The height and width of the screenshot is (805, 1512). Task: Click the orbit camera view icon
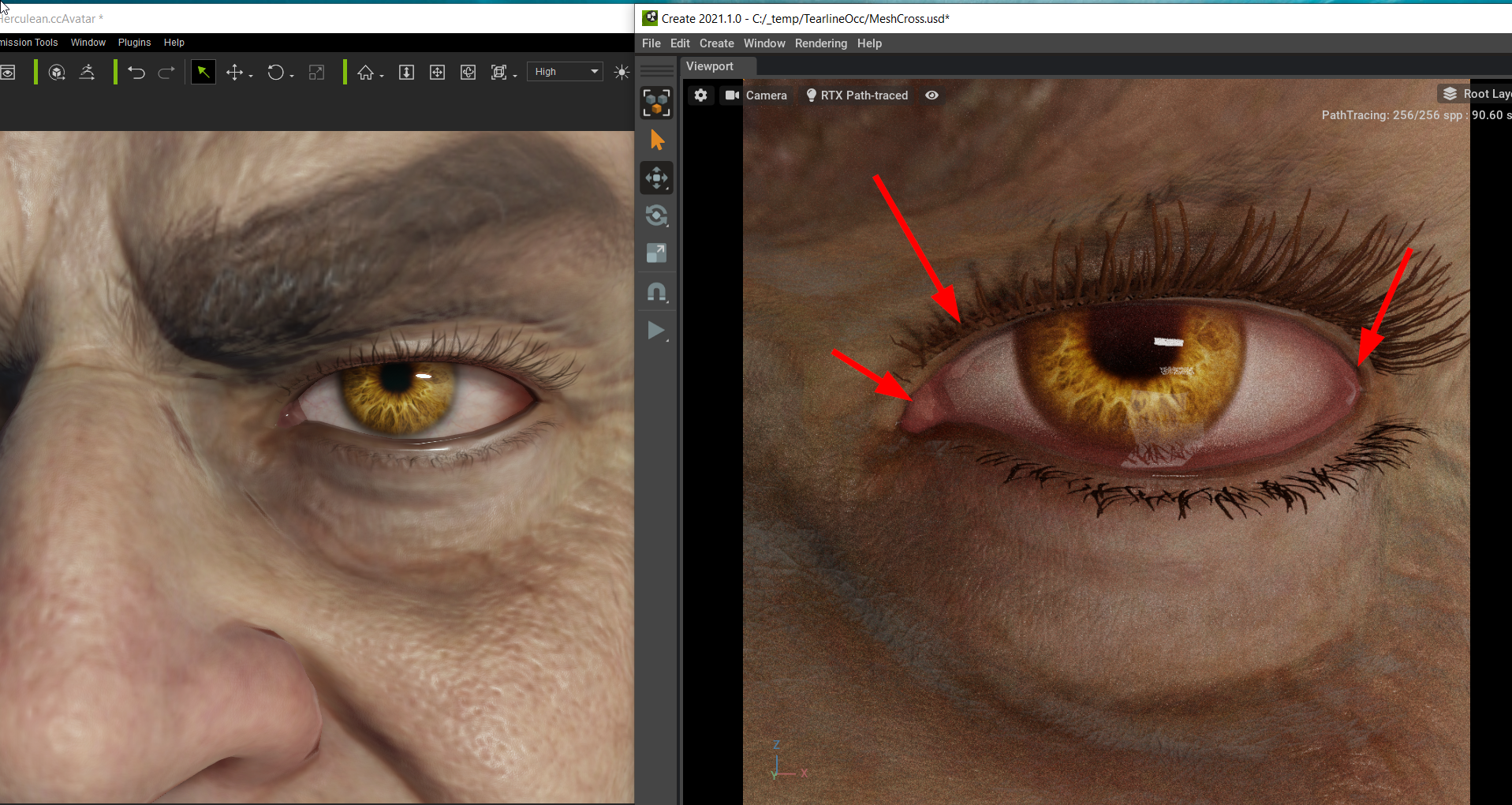coord(468,73)
